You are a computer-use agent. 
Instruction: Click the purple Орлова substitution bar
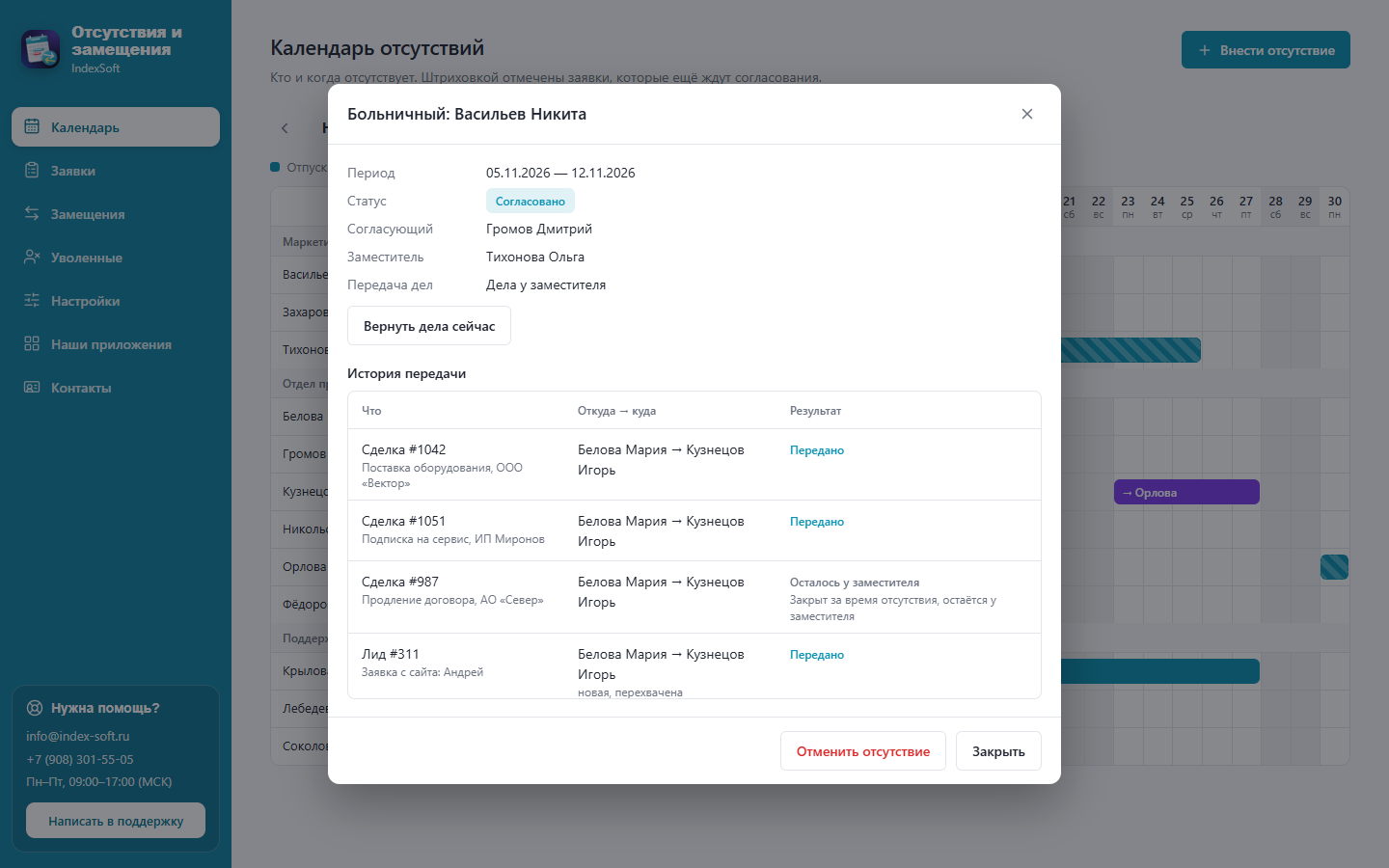tap(1186, 492)
